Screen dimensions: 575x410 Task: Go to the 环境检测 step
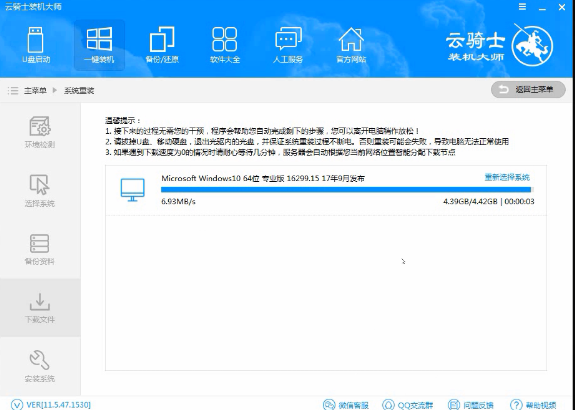(x=40, y=132)
